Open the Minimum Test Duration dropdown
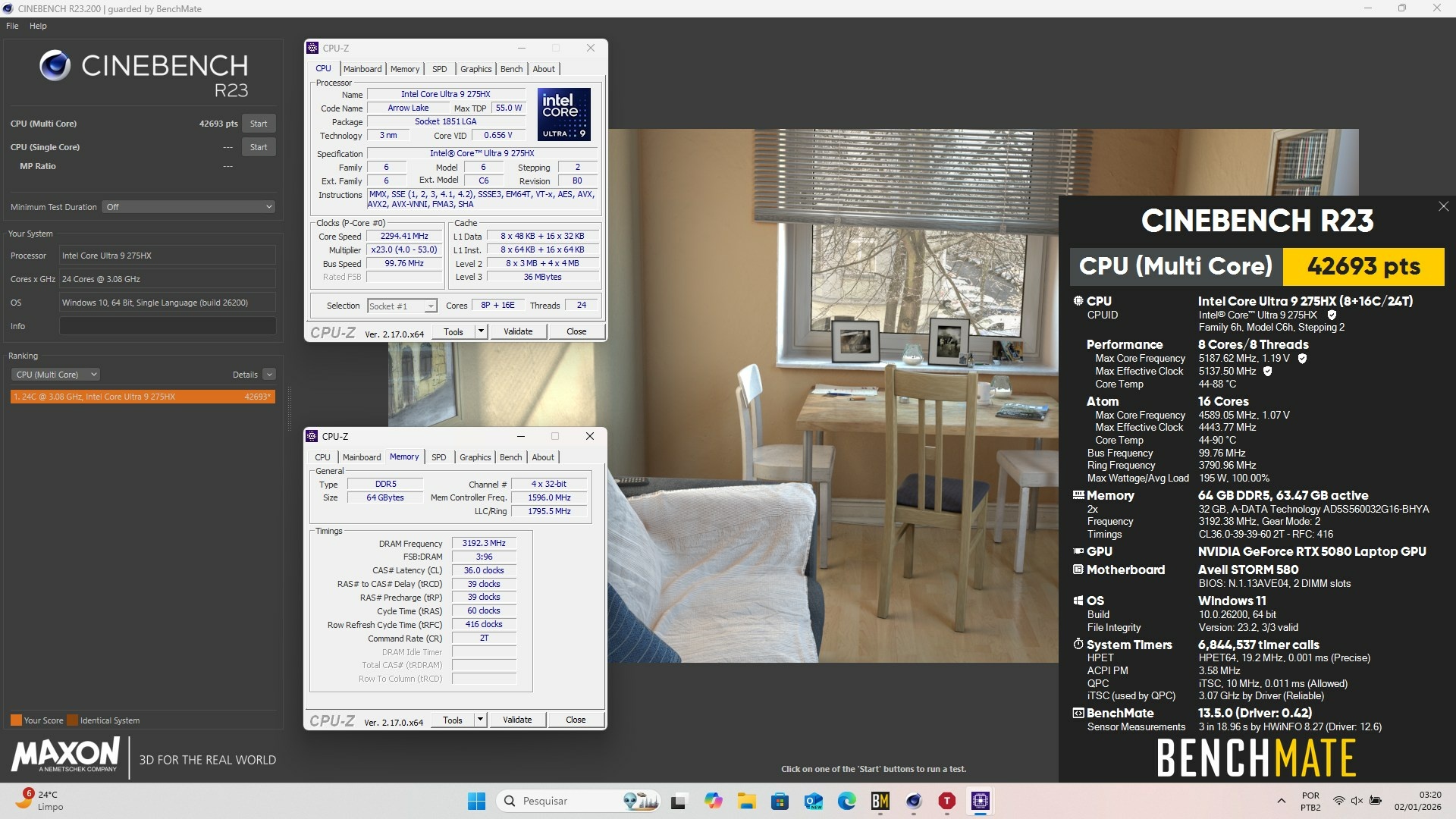 coord(188,207)
